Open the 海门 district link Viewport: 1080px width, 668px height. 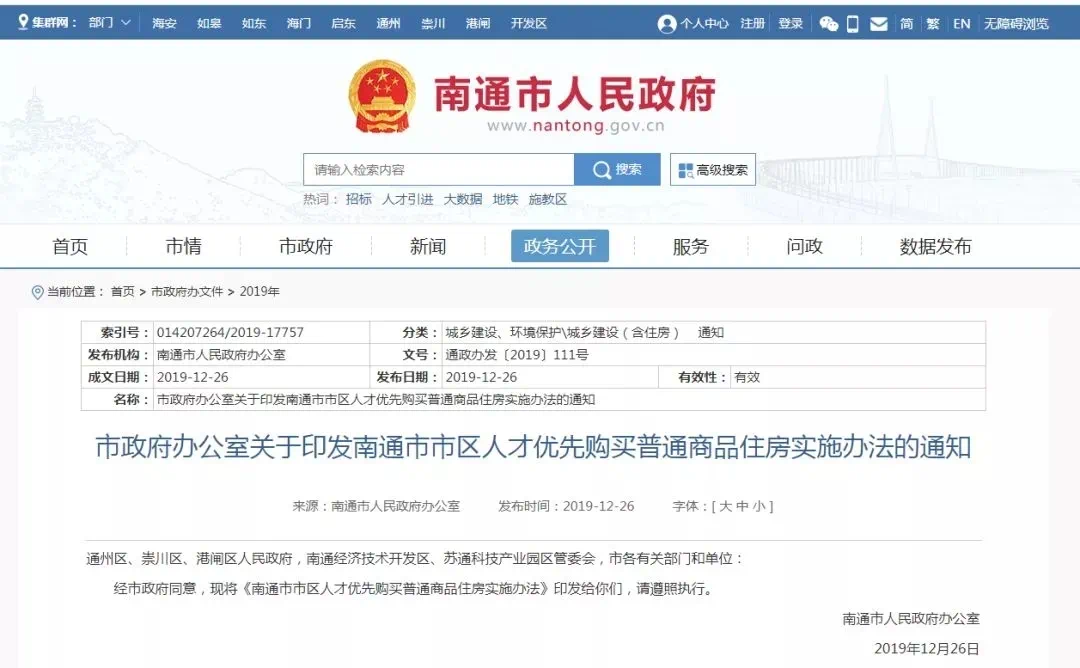[x=298, y=23]
